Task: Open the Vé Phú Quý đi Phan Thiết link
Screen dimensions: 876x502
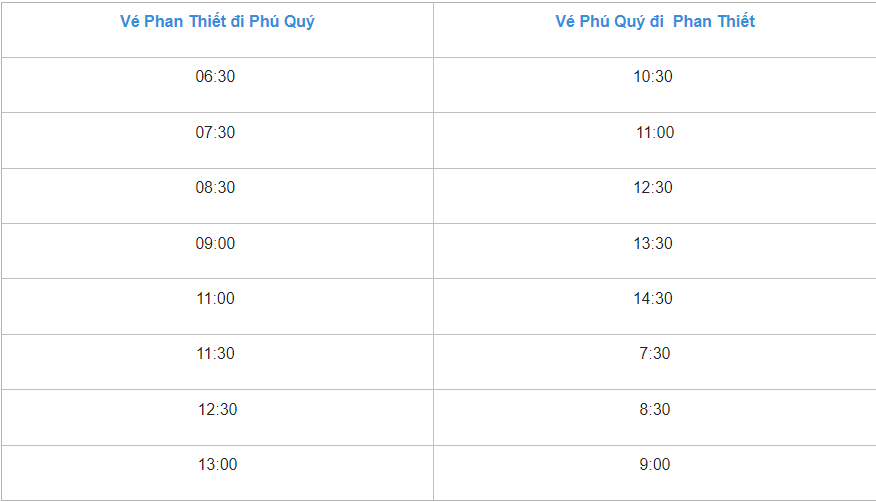Action: [x=655, y=22]
